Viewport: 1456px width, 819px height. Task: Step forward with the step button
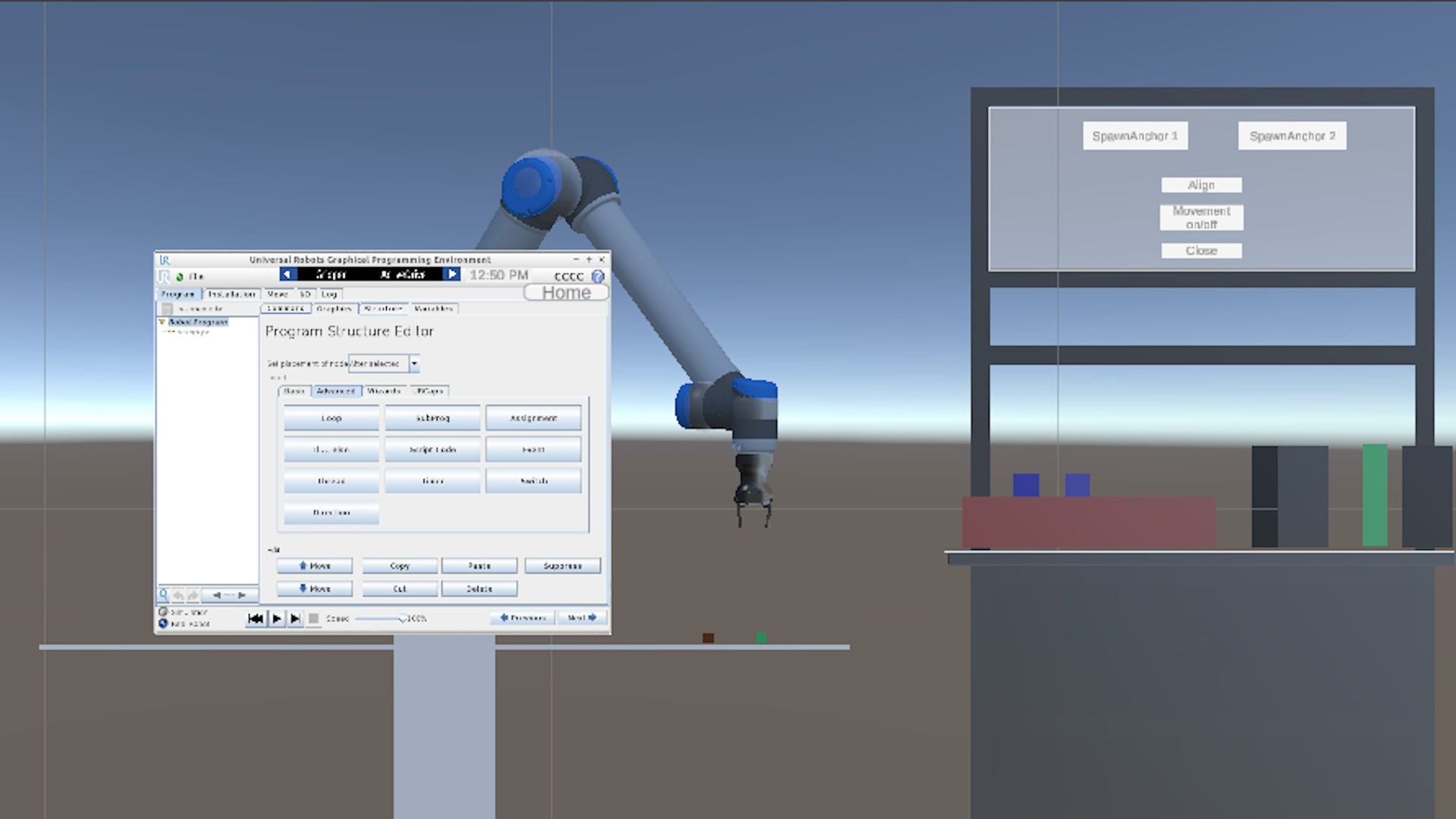point(296,619)
